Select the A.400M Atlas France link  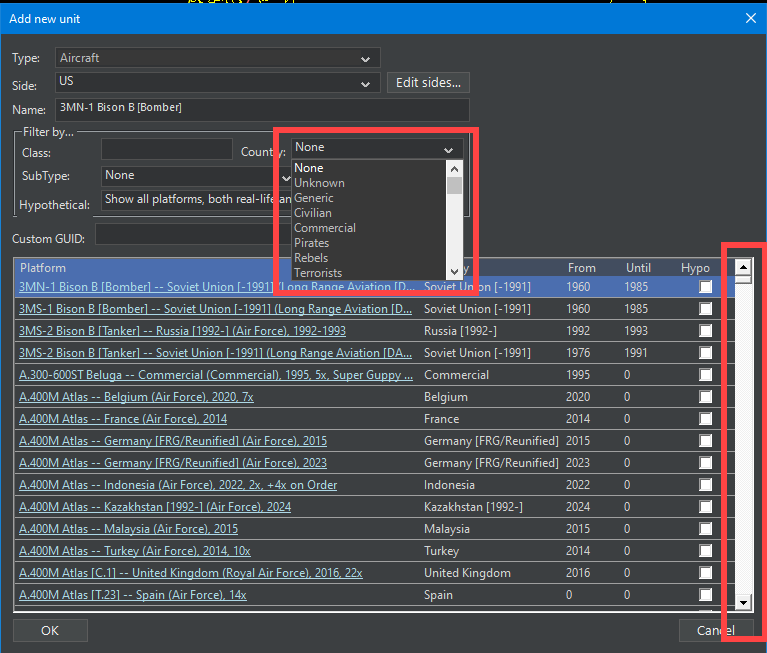click(x=123, y=419)
